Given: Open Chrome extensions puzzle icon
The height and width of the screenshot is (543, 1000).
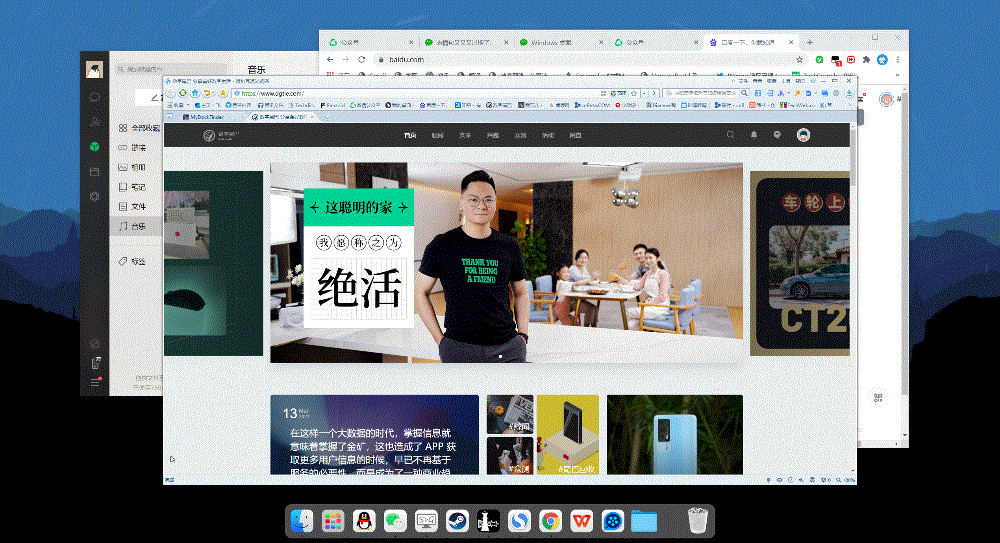Looking at the screenshot, I should coord(866,59).
